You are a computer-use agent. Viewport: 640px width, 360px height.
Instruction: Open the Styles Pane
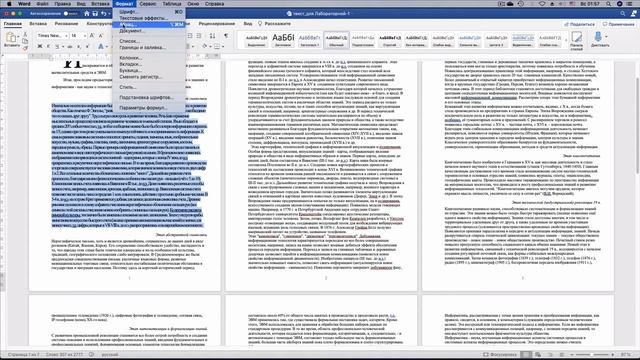[x=577, y=40]
